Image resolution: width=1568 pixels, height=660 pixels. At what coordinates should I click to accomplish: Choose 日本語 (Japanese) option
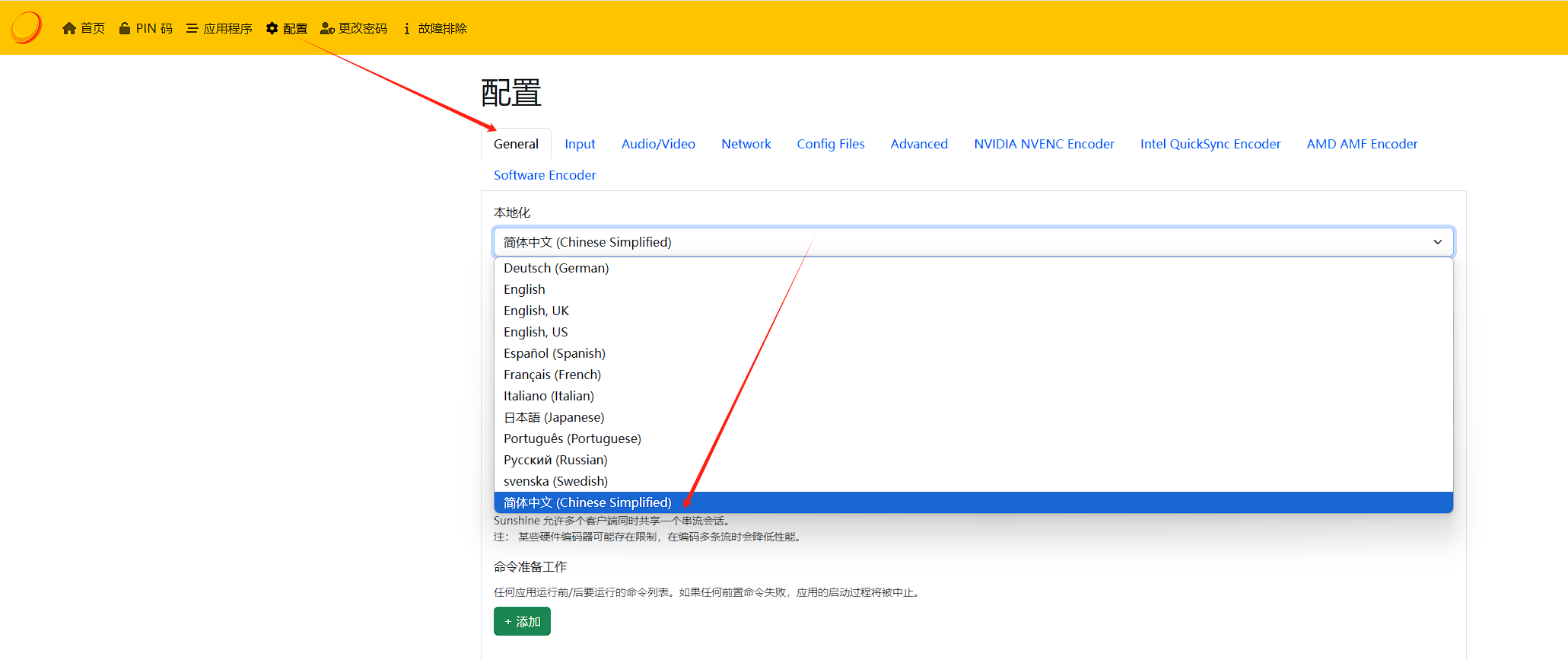(974, 417)
